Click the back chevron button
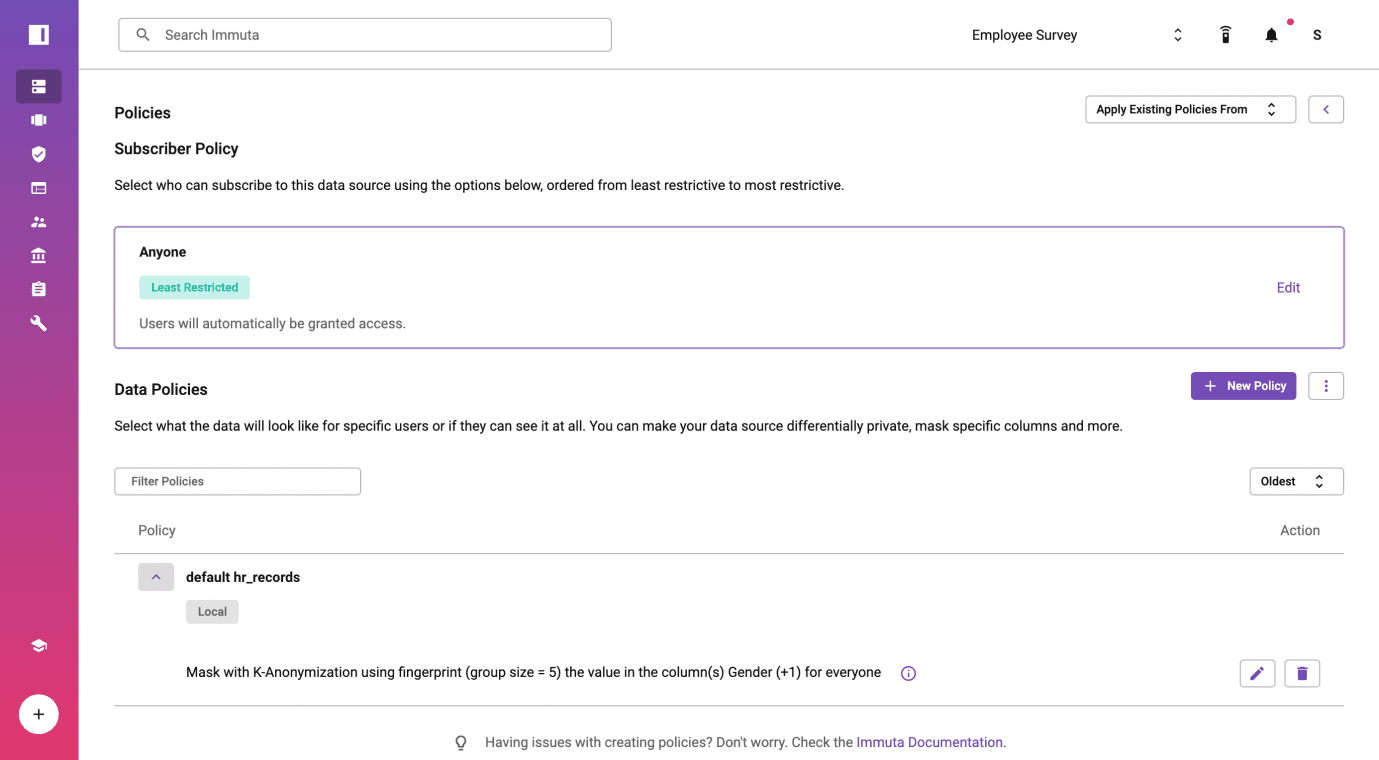This screenshot has height=760, width=1379. pyautogui.click(x=1326, y=109)
